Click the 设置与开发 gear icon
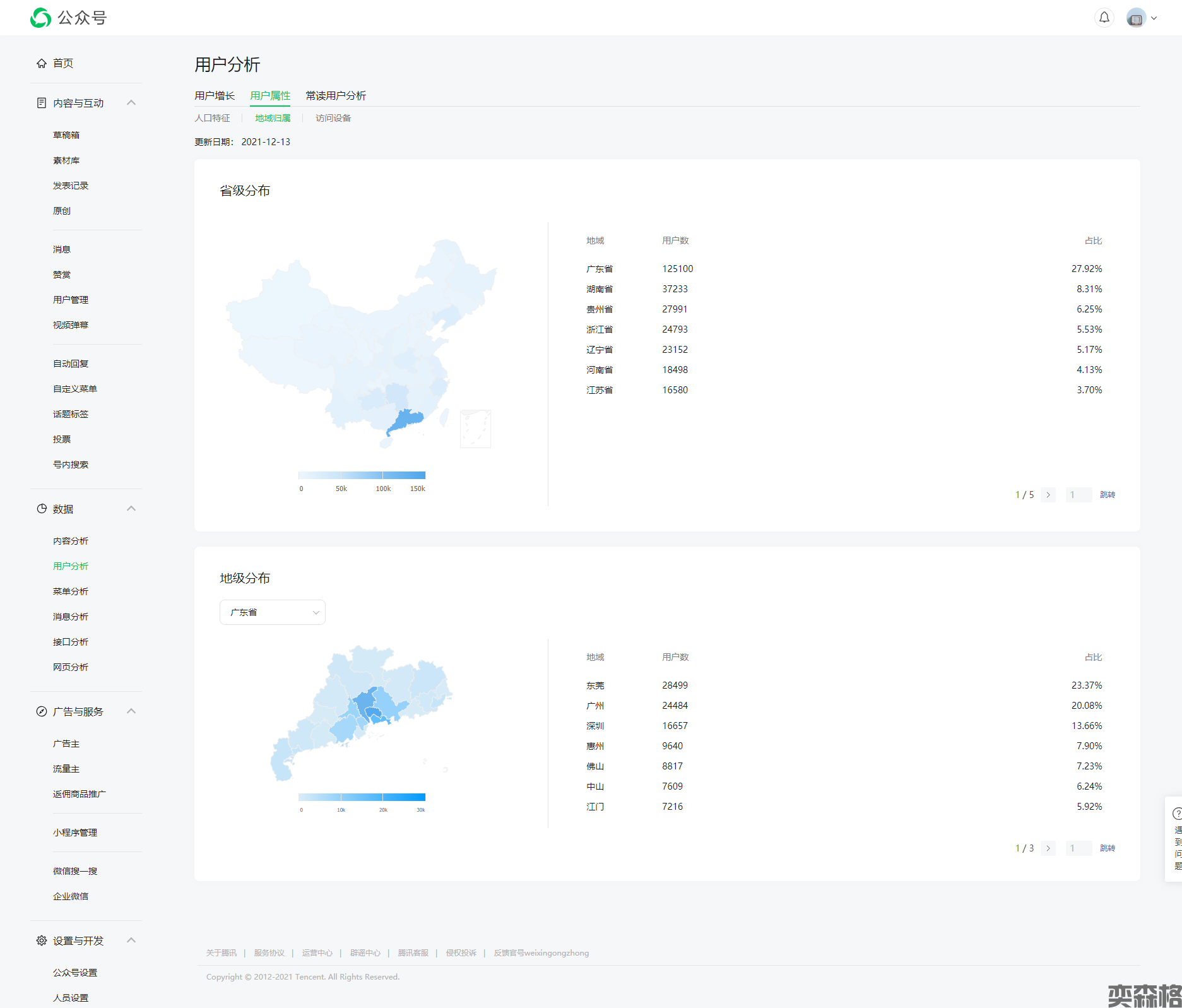The width and height of the screenshot is (1182, 1008). click(x=42, y=940)
